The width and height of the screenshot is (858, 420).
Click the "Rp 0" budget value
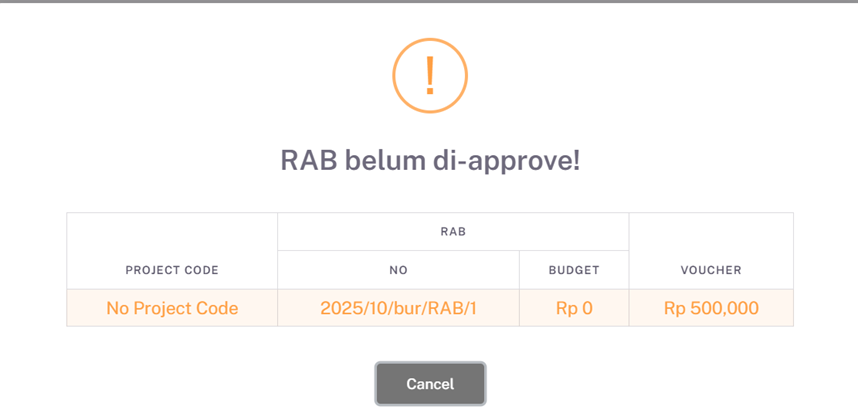tap(574, 308)
